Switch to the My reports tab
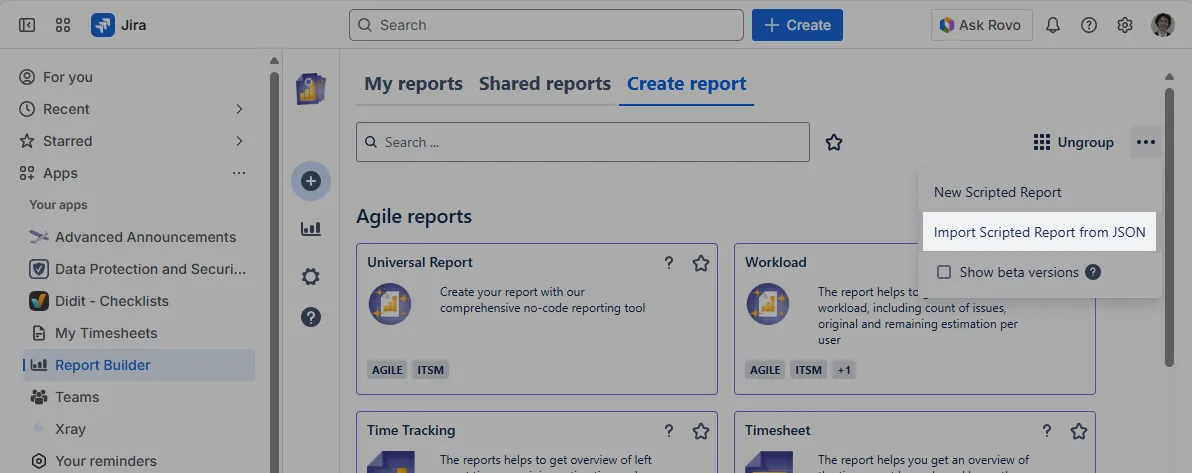The image size is (1192, 473). (414, 84)
